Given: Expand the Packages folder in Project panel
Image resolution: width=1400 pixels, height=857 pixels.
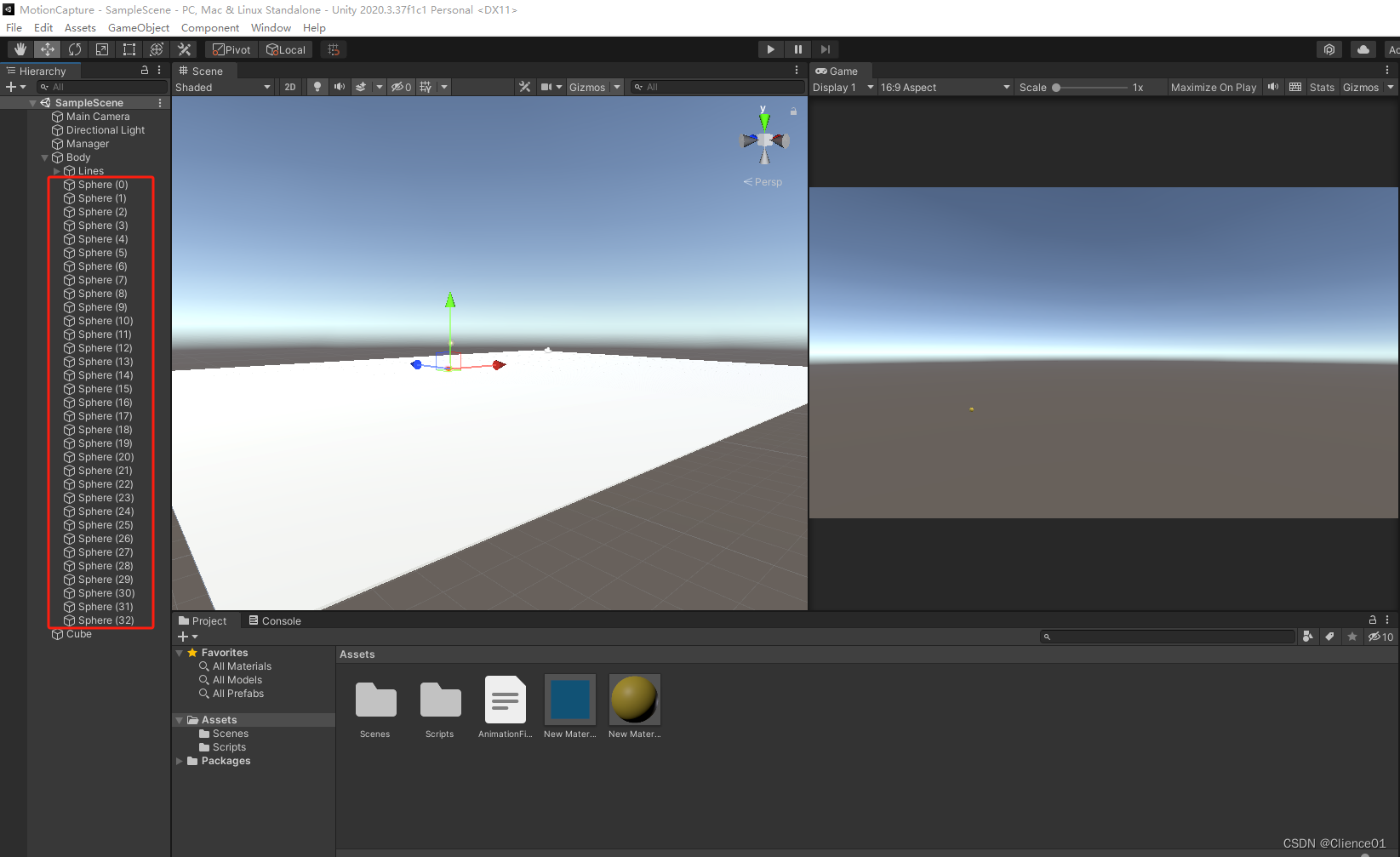Looking at the screenshot, I should coord(179,761).
